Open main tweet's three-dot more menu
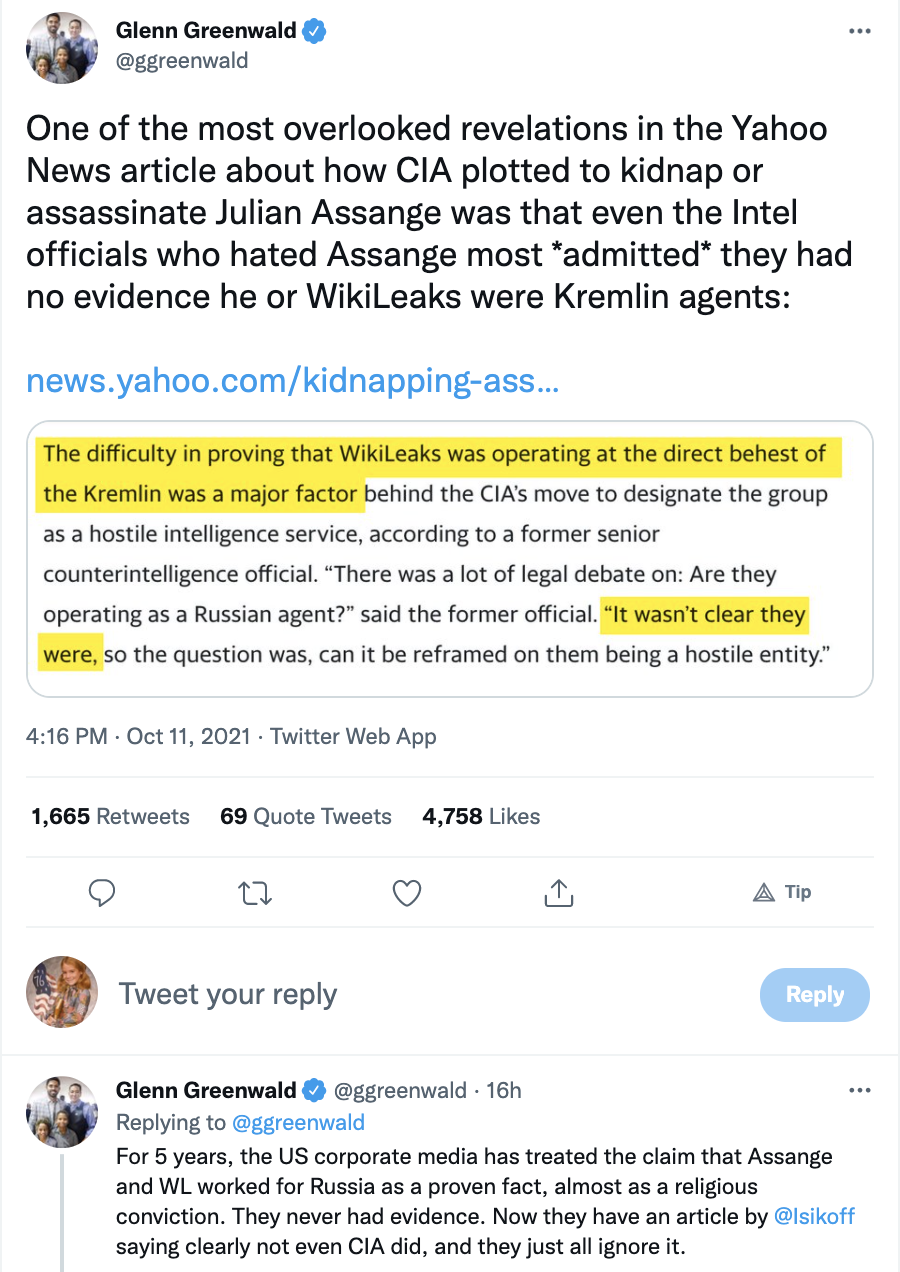The height and width of the screenshot is (1272, 900). click(x=859, y=32)
